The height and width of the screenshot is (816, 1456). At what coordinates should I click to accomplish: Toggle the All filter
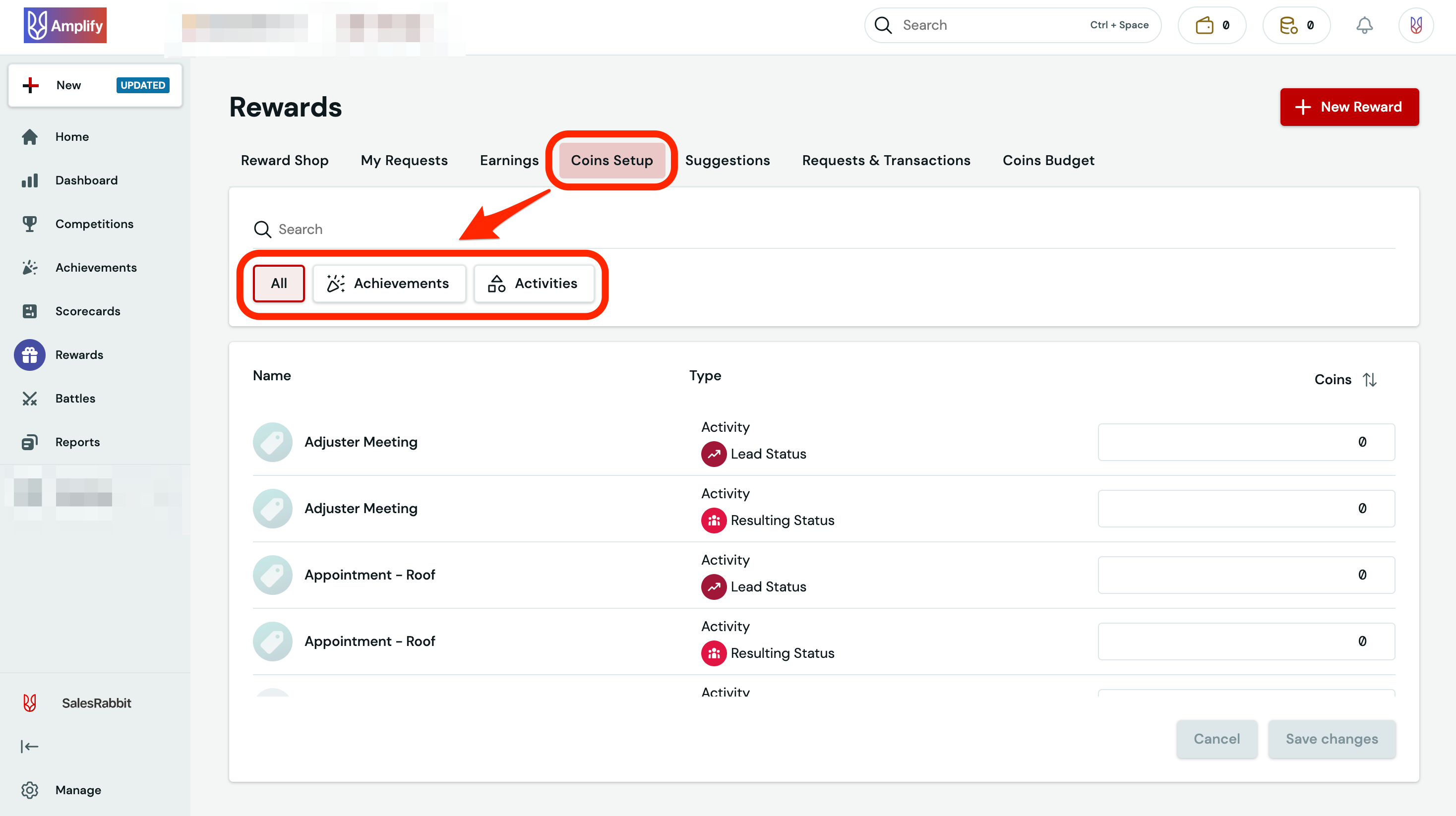[x=278, y=283]
